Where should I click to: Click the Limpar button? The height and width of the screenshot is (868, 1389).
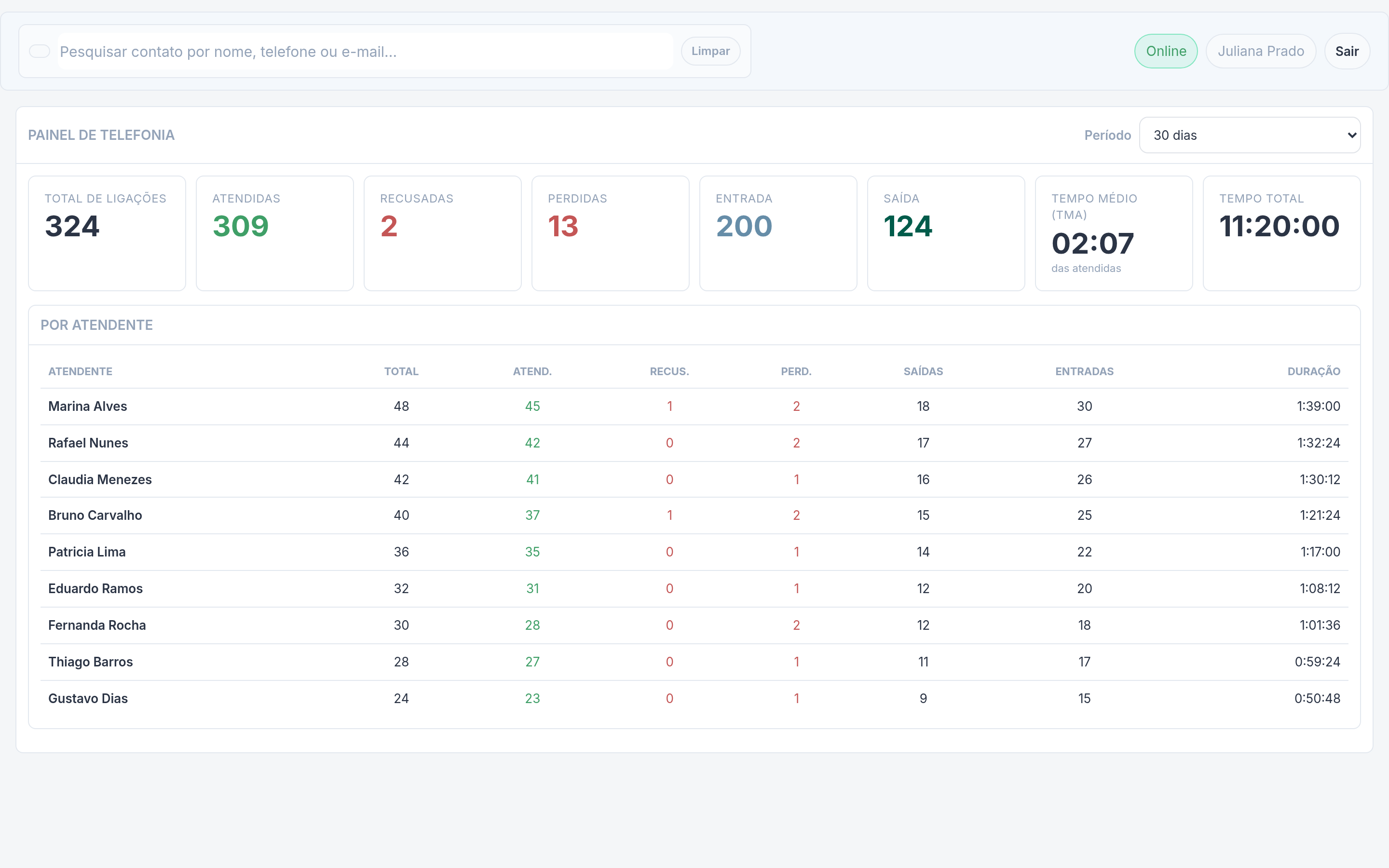[710, 51]
